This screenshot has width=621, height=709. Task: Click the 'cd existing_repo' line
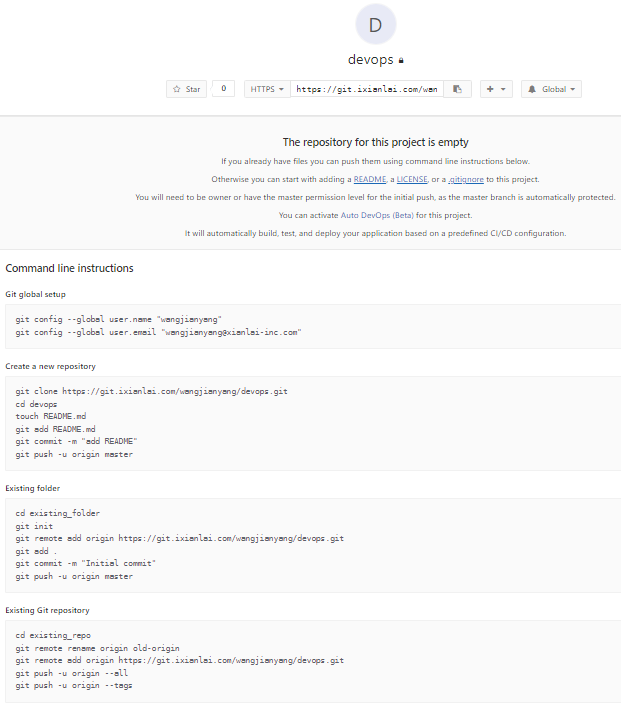pos(53,635)
